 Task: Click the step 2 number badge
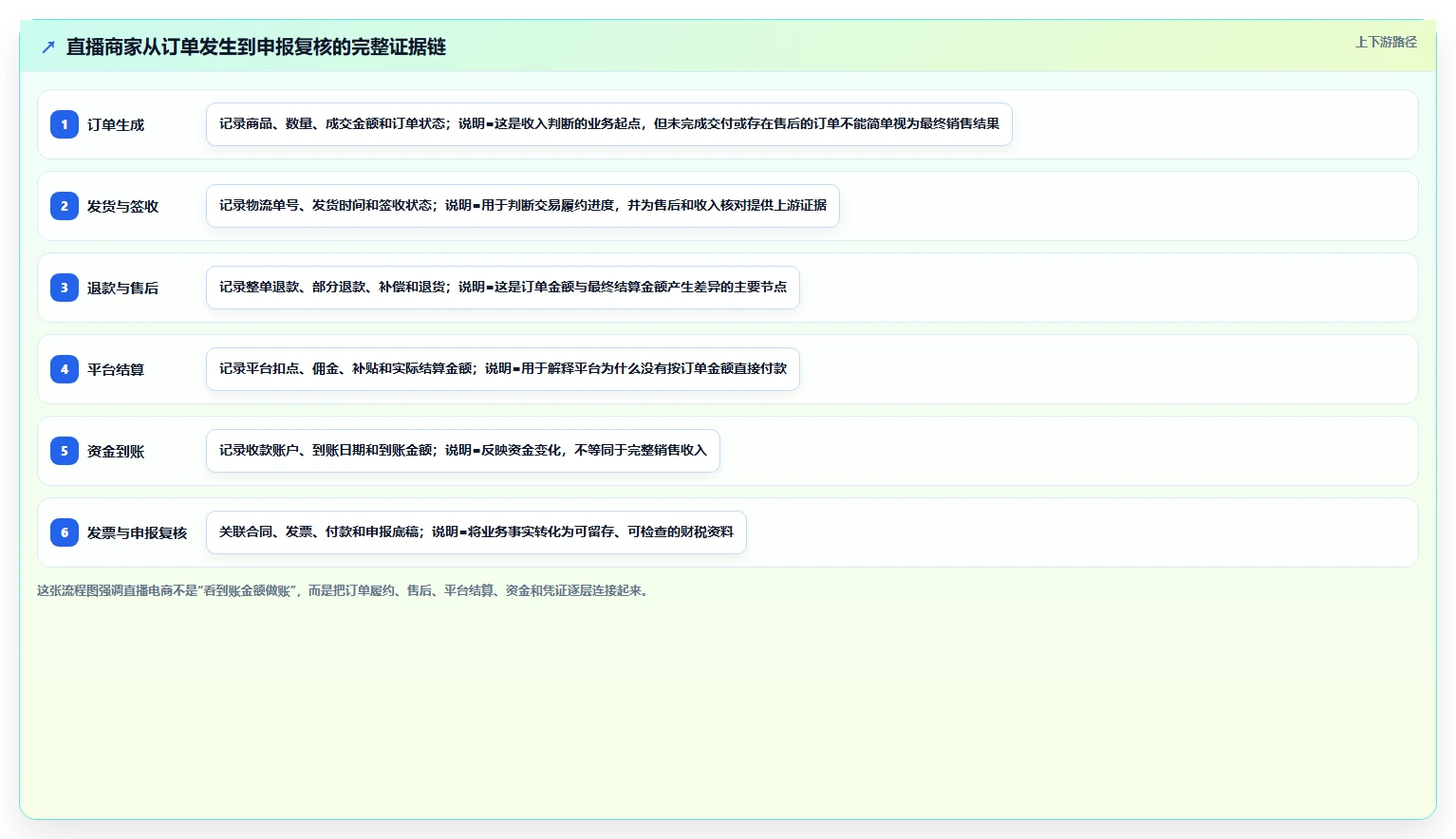pyautogui.click(x=65, y=206)
